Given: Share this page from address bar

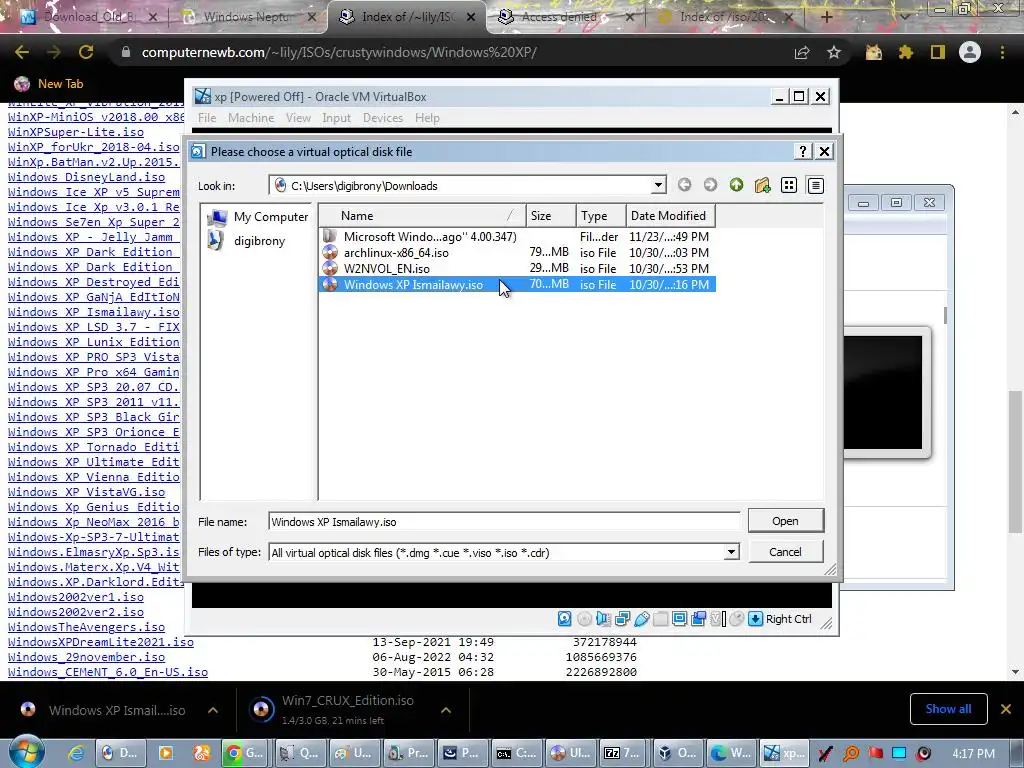Looking at the screenshot, I should [x=802, y=52].
